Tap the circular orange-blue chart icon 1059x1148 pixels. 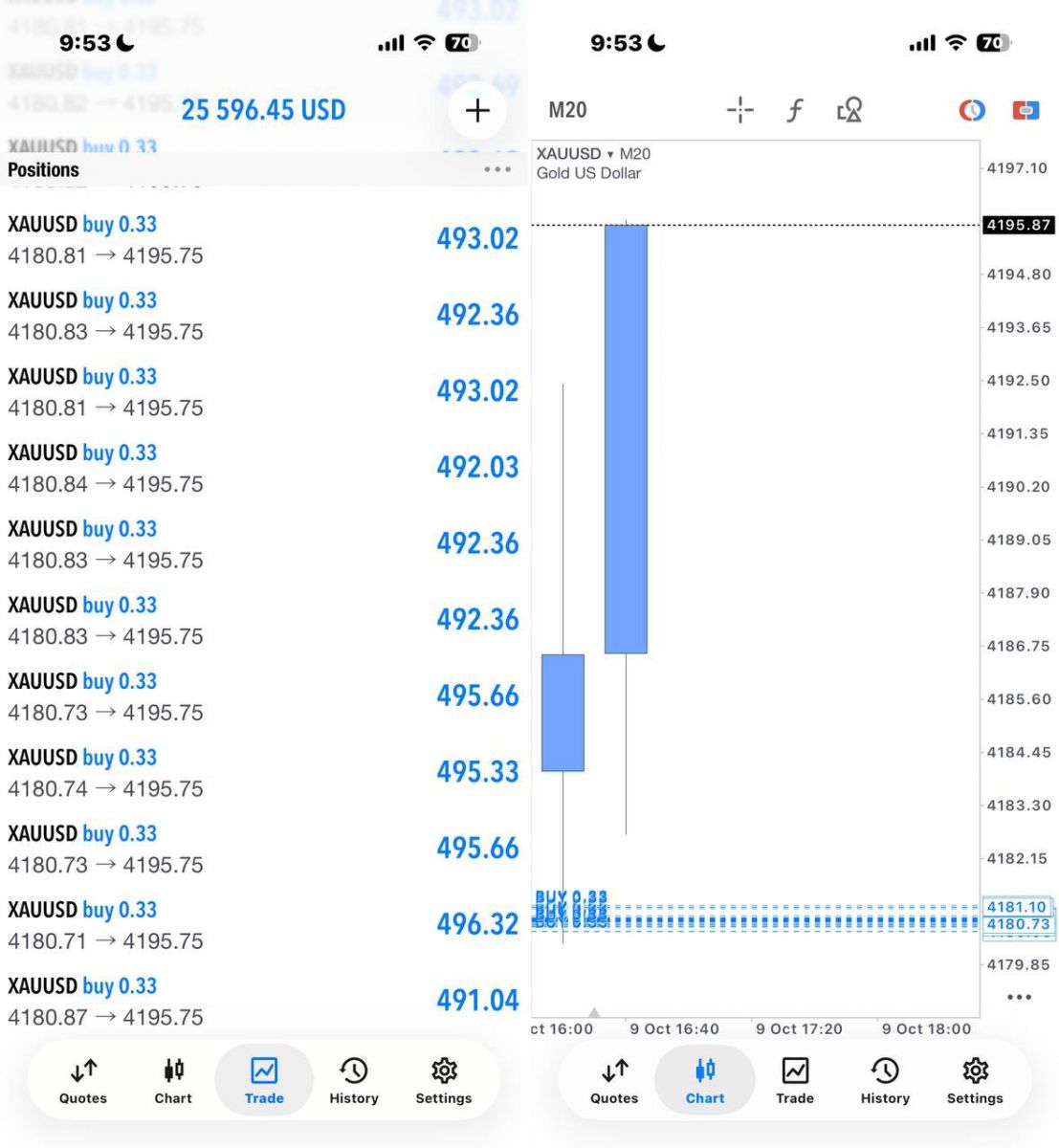[972, 110]
